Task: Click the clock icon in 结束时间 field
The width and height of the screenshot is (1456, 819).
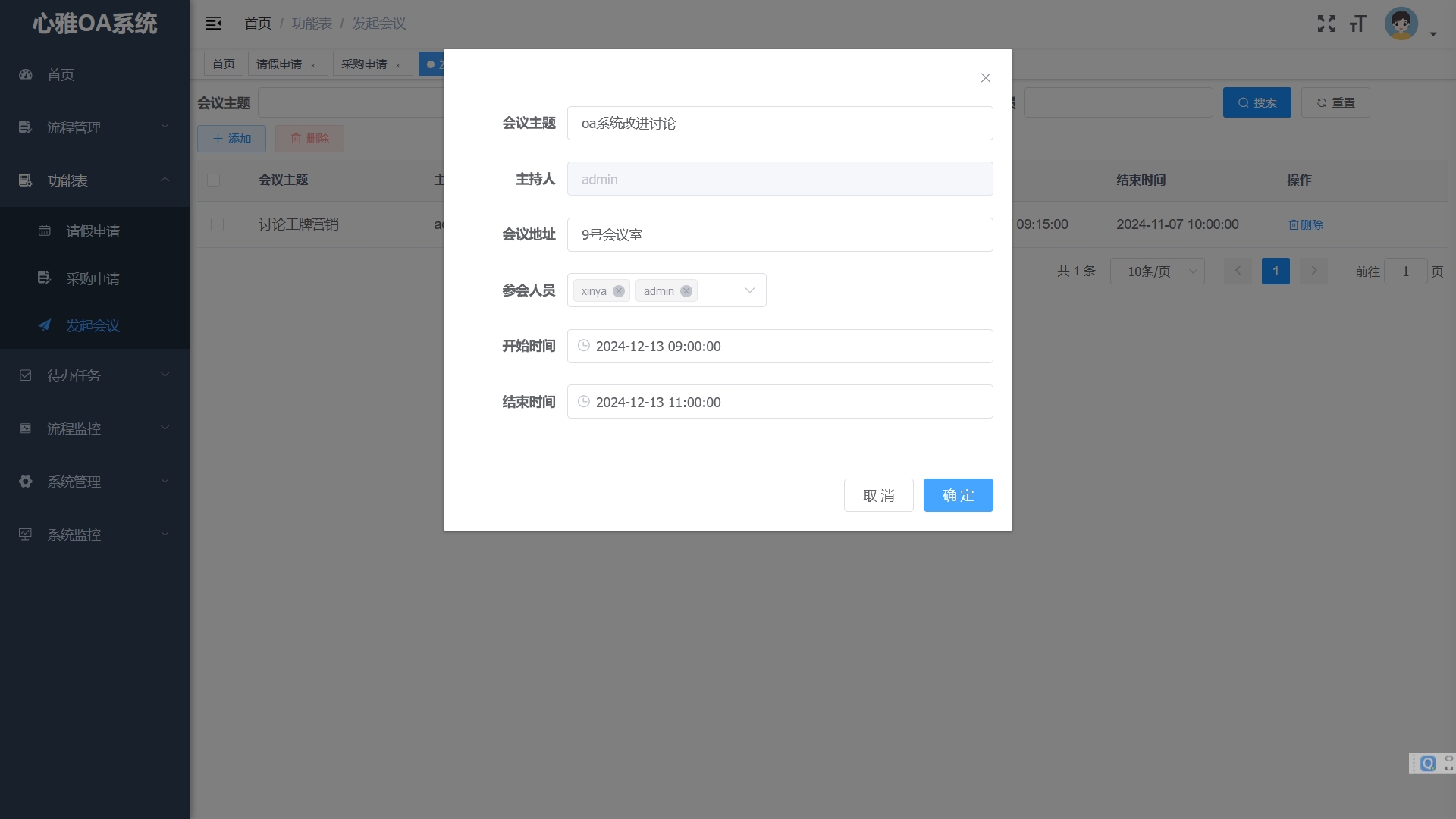Action: (x=584, y=402)
